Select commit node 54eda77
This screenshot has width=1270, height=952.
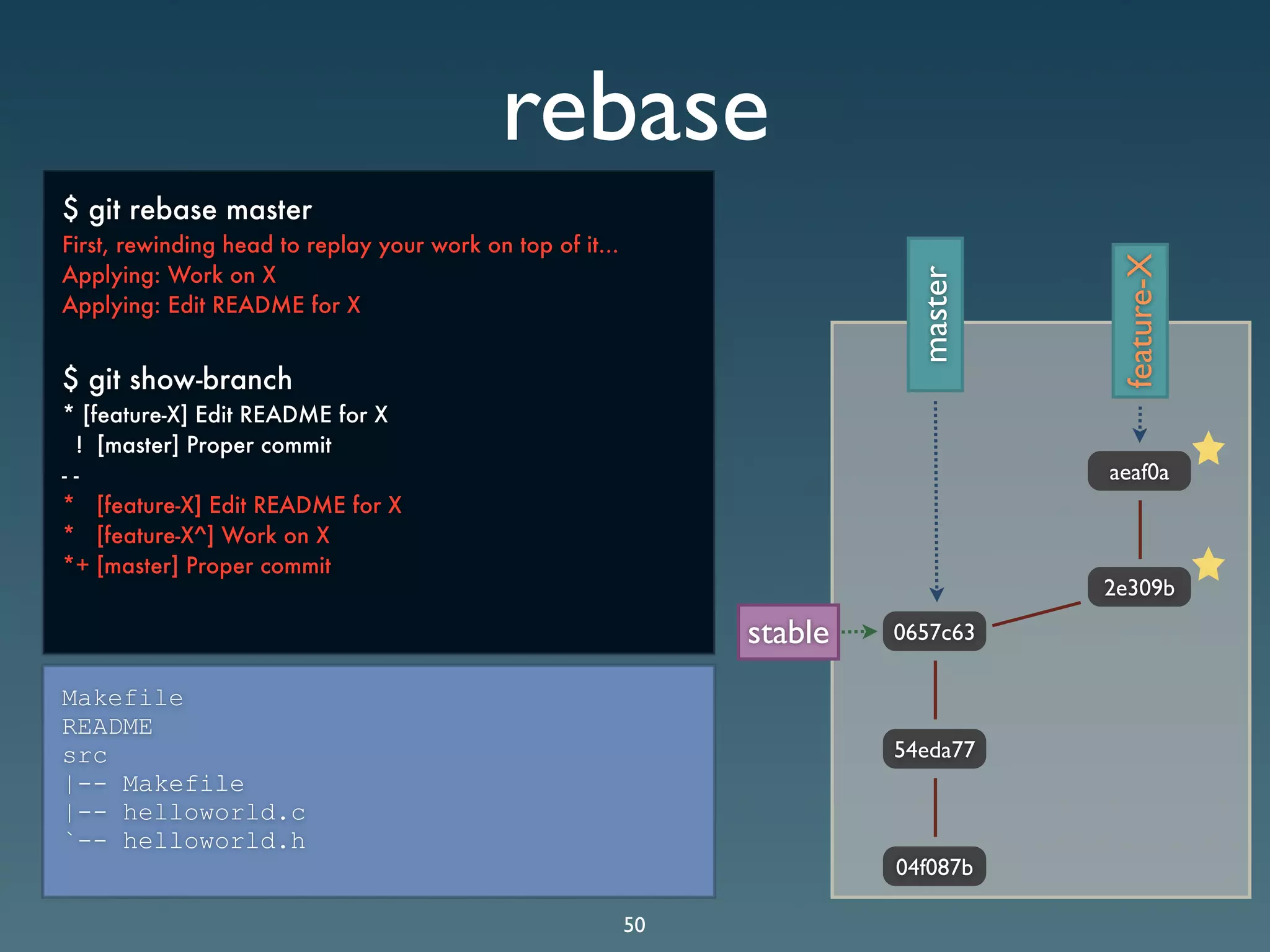tap(934, 749)
